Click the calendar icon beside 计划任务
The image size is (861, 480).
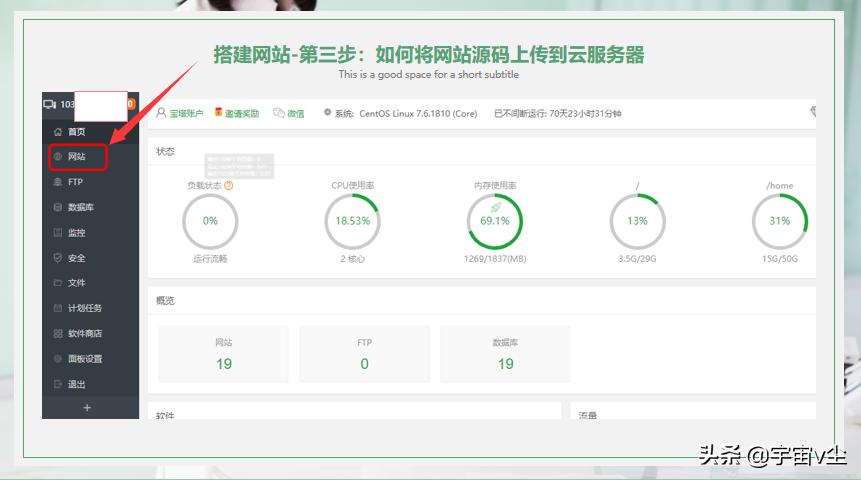pyautogui.click(x=58, y=308)
